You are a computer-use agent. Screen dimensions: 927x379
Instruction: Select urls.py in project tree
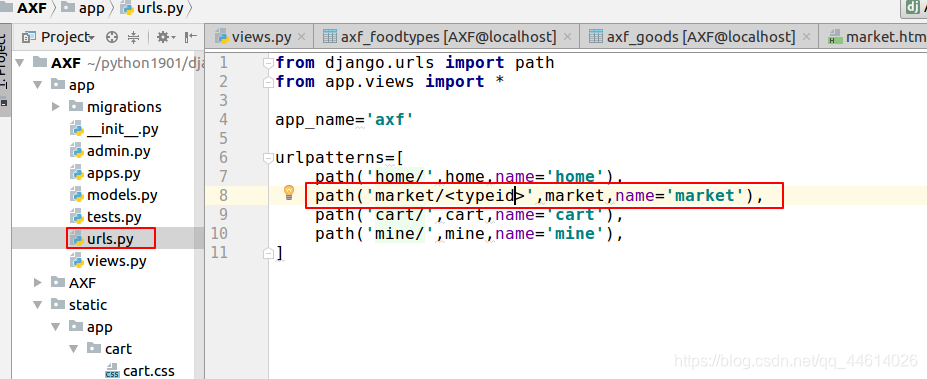[x=102, y=239]
